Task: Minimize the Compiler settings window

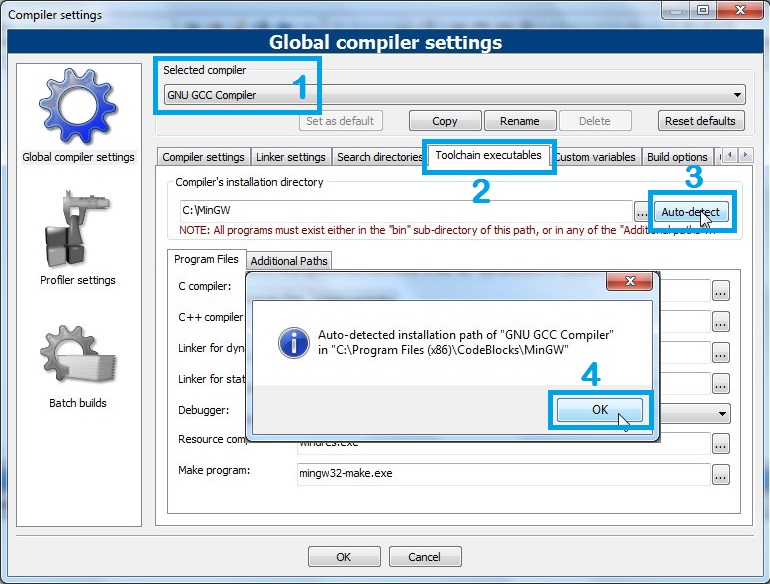Action: [676, 10]
